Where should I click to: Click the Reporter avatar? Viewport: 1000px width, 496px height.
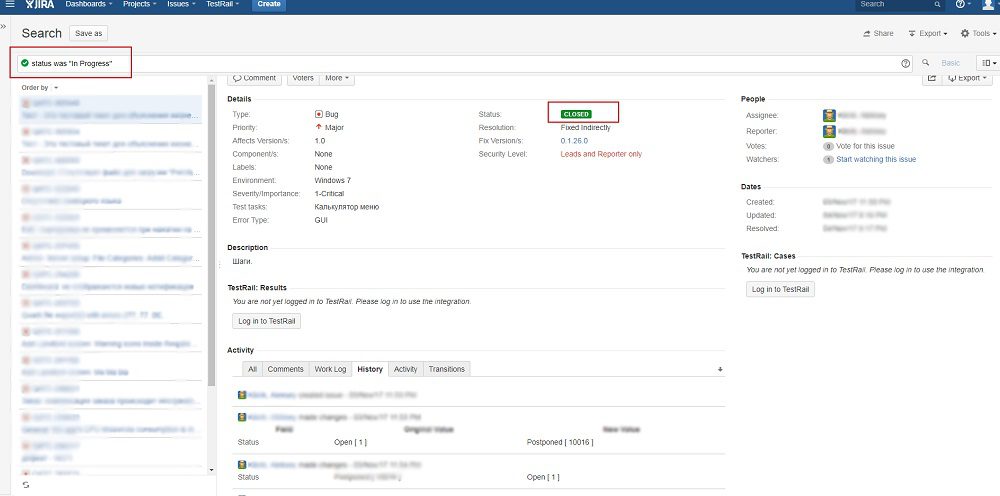(828, 131)
